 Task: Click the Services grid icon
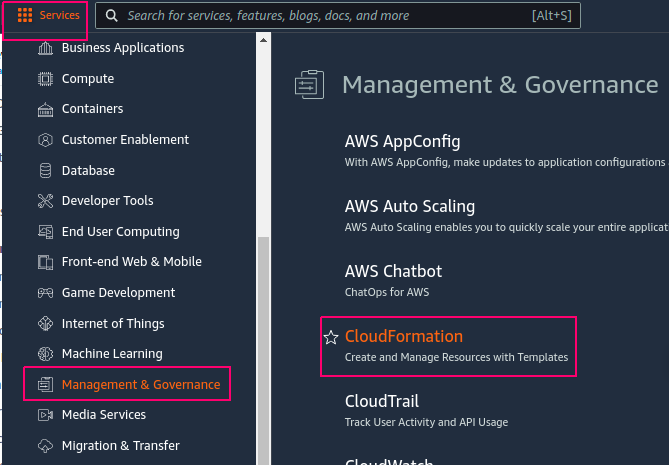click(25, 15)
